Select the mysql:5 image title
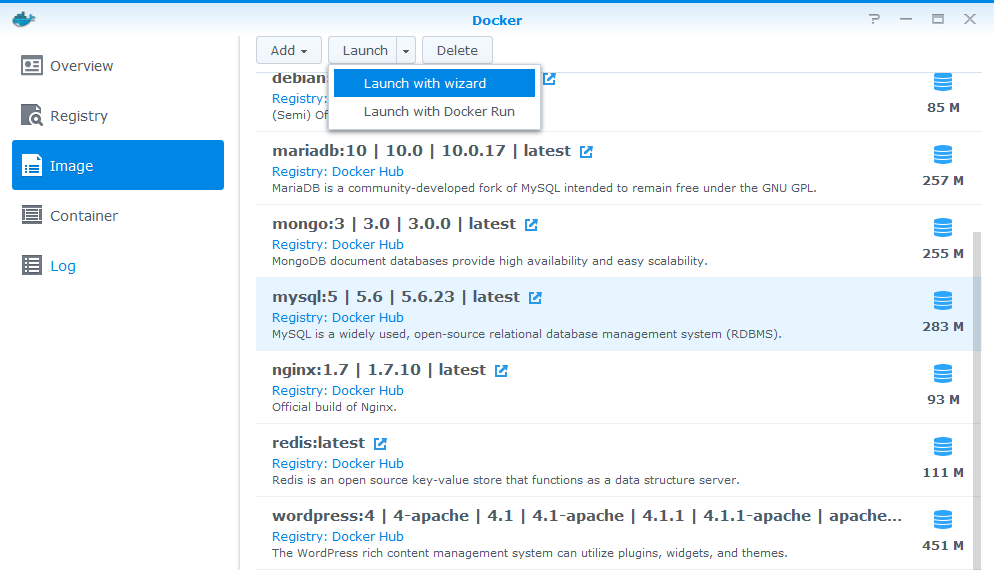The width and height of the screenshot is (994, 570). (396, 297)
